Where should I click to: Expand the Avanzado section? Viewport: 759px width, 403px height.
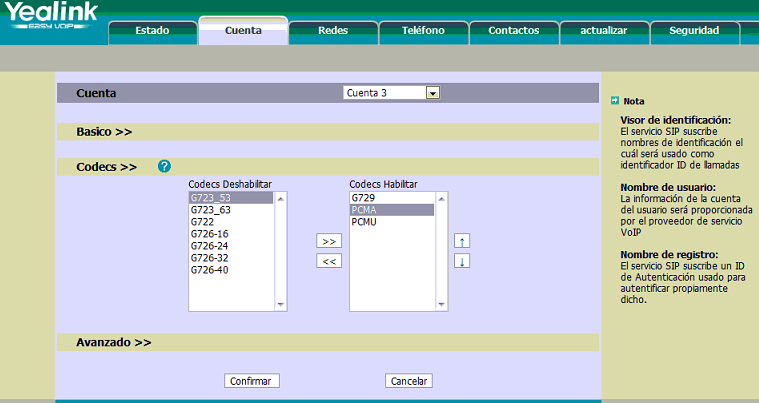tap(113, 342)
